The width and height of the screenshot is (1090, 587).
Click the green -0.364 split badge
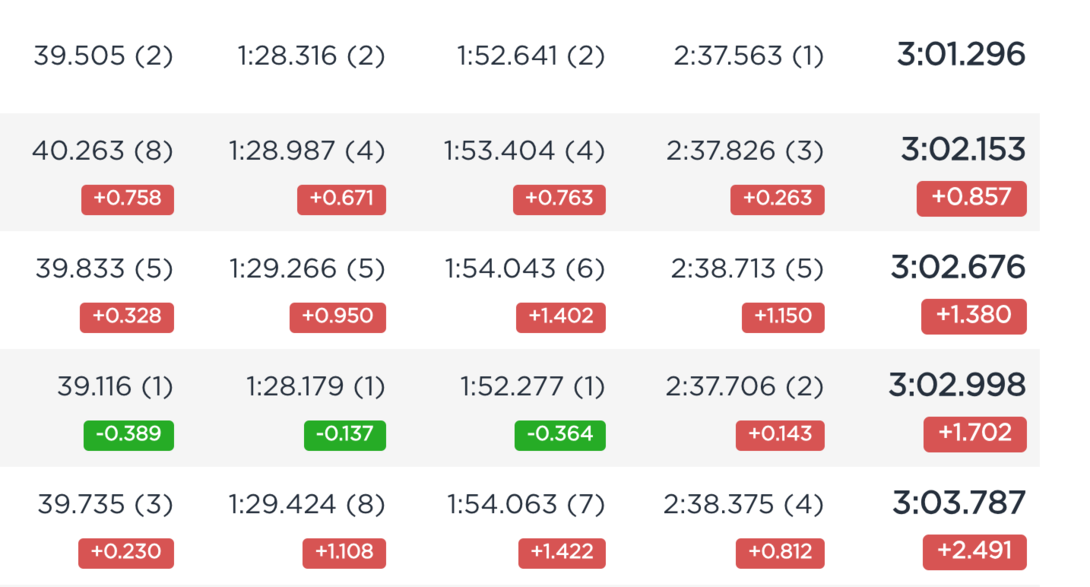pyautogui.click(x=560, y=435)
